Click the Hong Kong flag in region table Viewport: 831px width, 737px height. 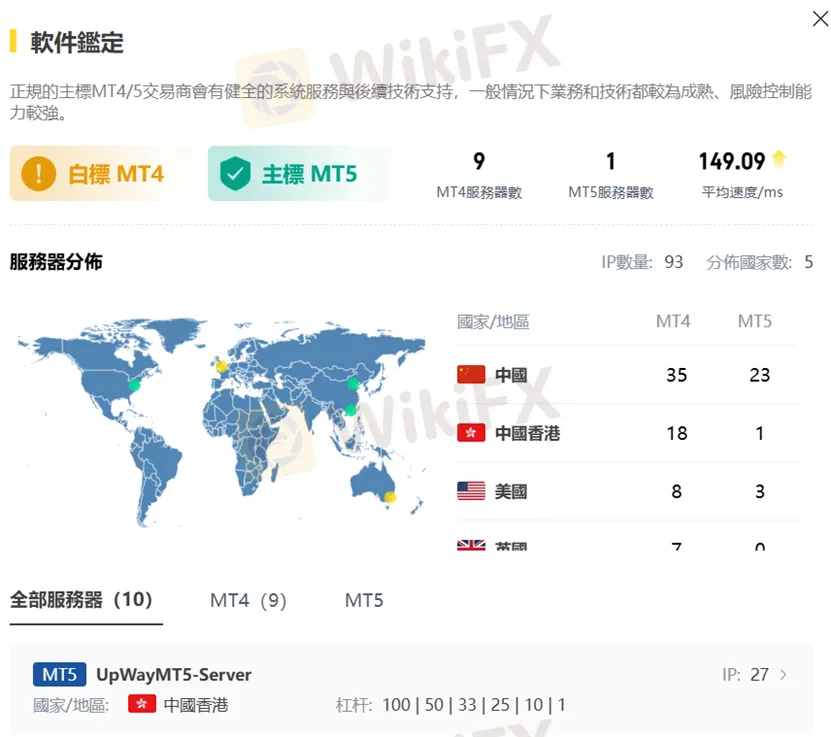[x=471, y=433]
